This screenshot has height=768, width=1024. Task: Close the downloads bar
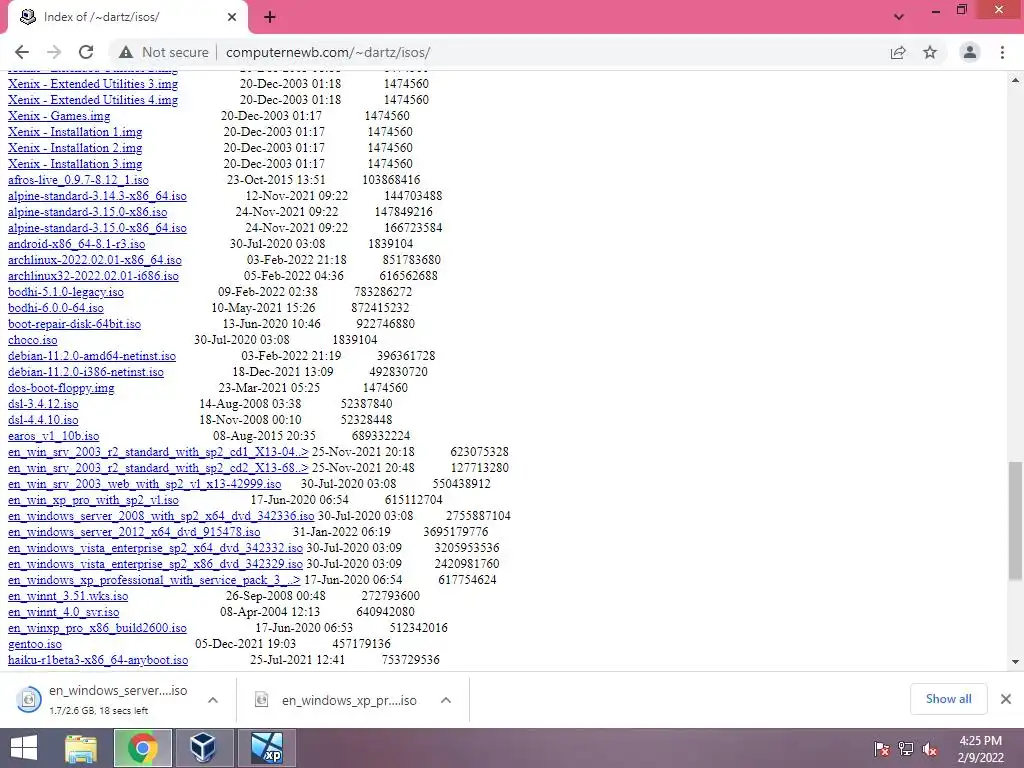point(1006,699)
